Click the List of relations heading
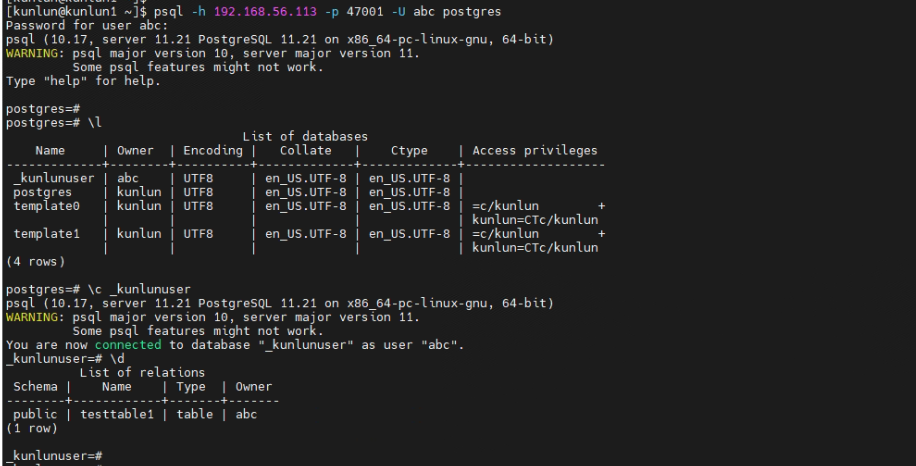Image resolution: width=916 pixels, height=466 pixels. coord(142,373)
